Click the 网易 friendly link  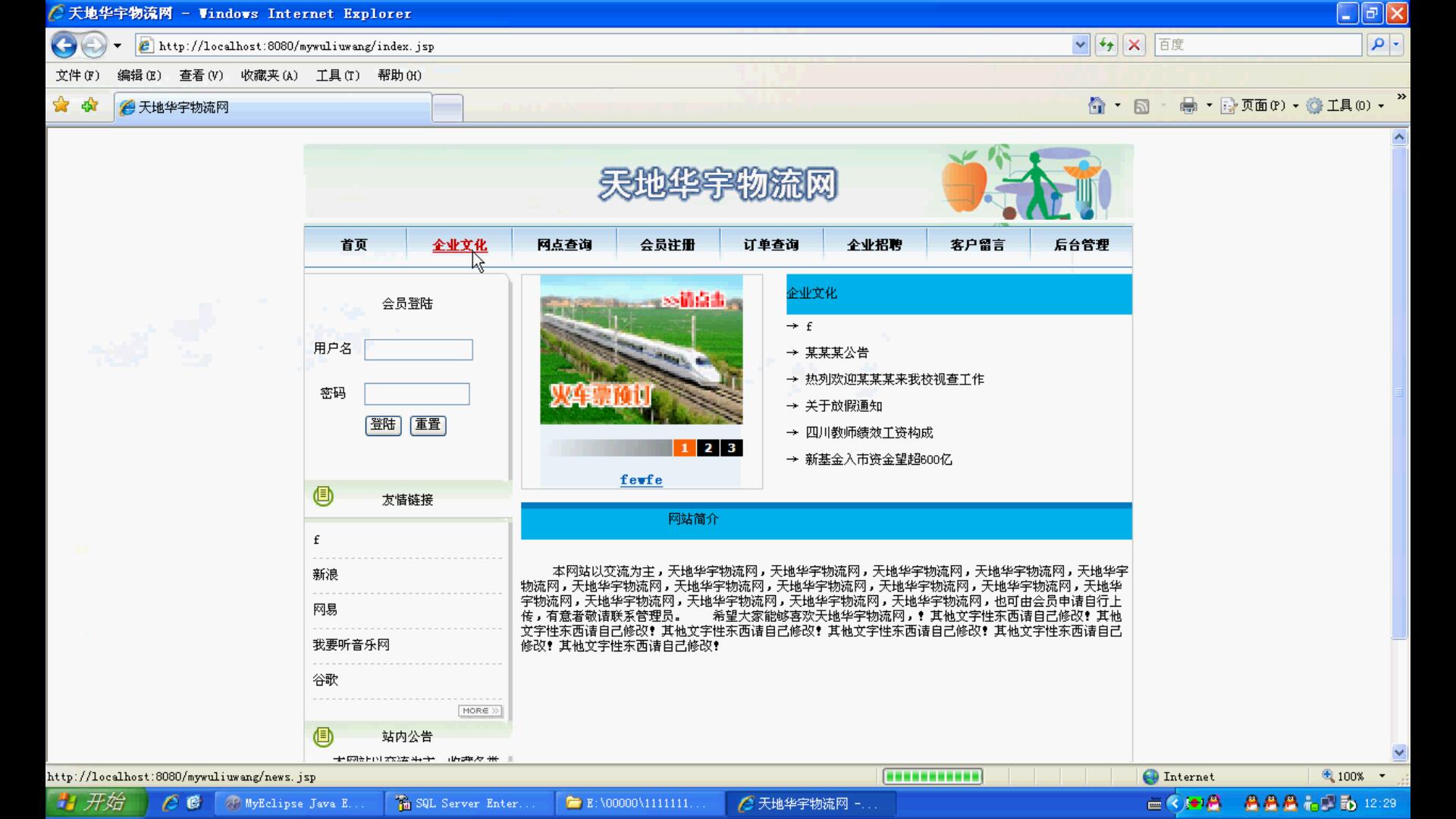[x=325, y=610]
